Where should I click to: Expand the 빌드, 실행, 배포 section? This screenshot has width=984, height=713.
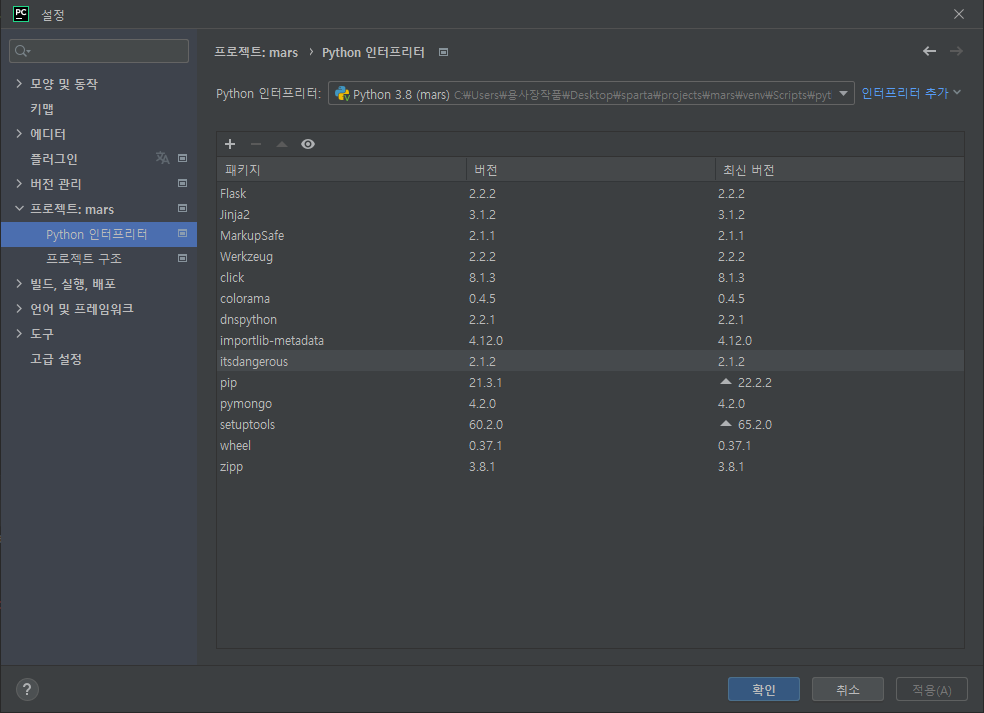click(19, 284)
